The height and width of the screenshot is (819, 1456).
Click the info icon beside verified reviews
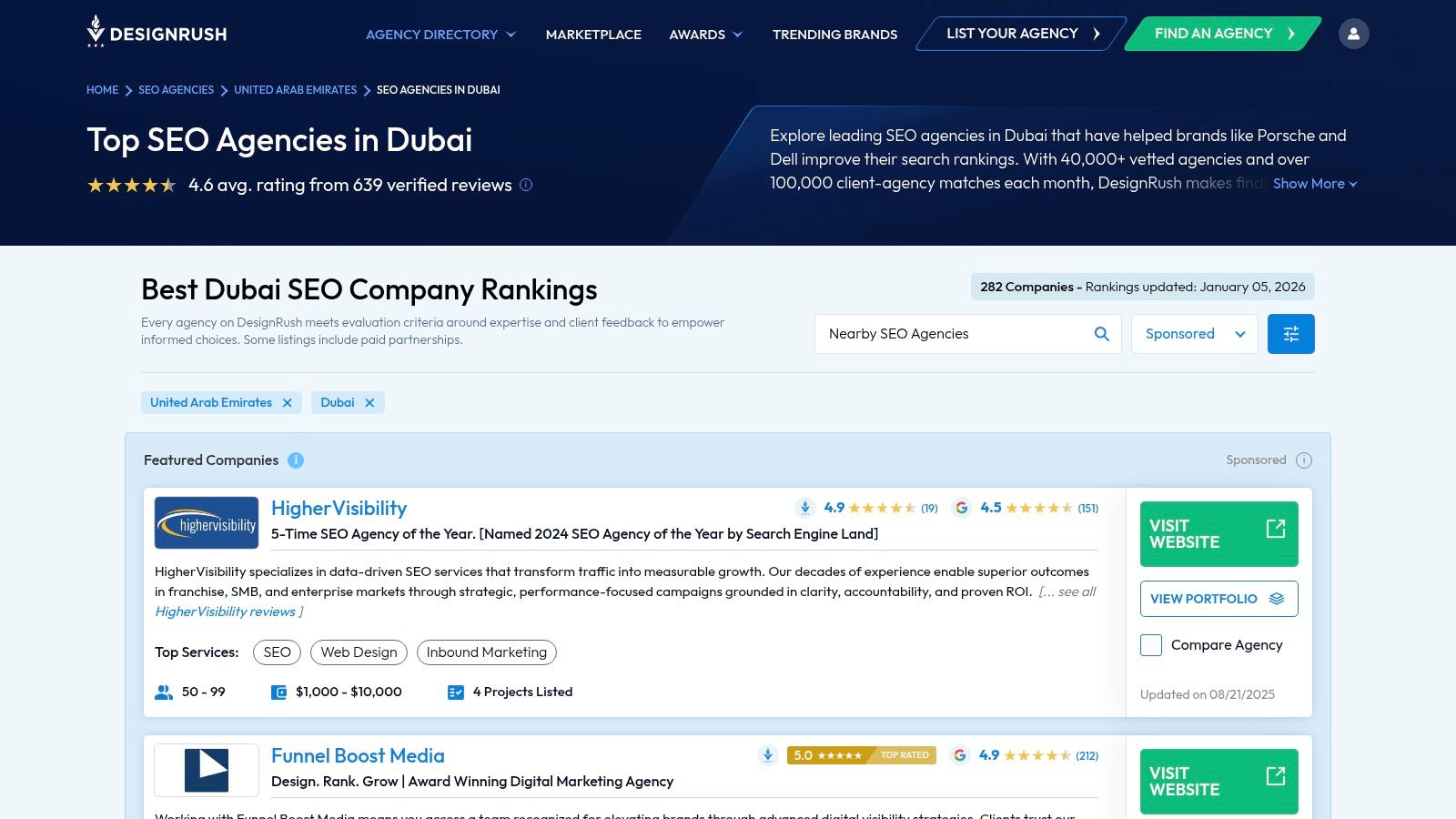tap(526, 185)
